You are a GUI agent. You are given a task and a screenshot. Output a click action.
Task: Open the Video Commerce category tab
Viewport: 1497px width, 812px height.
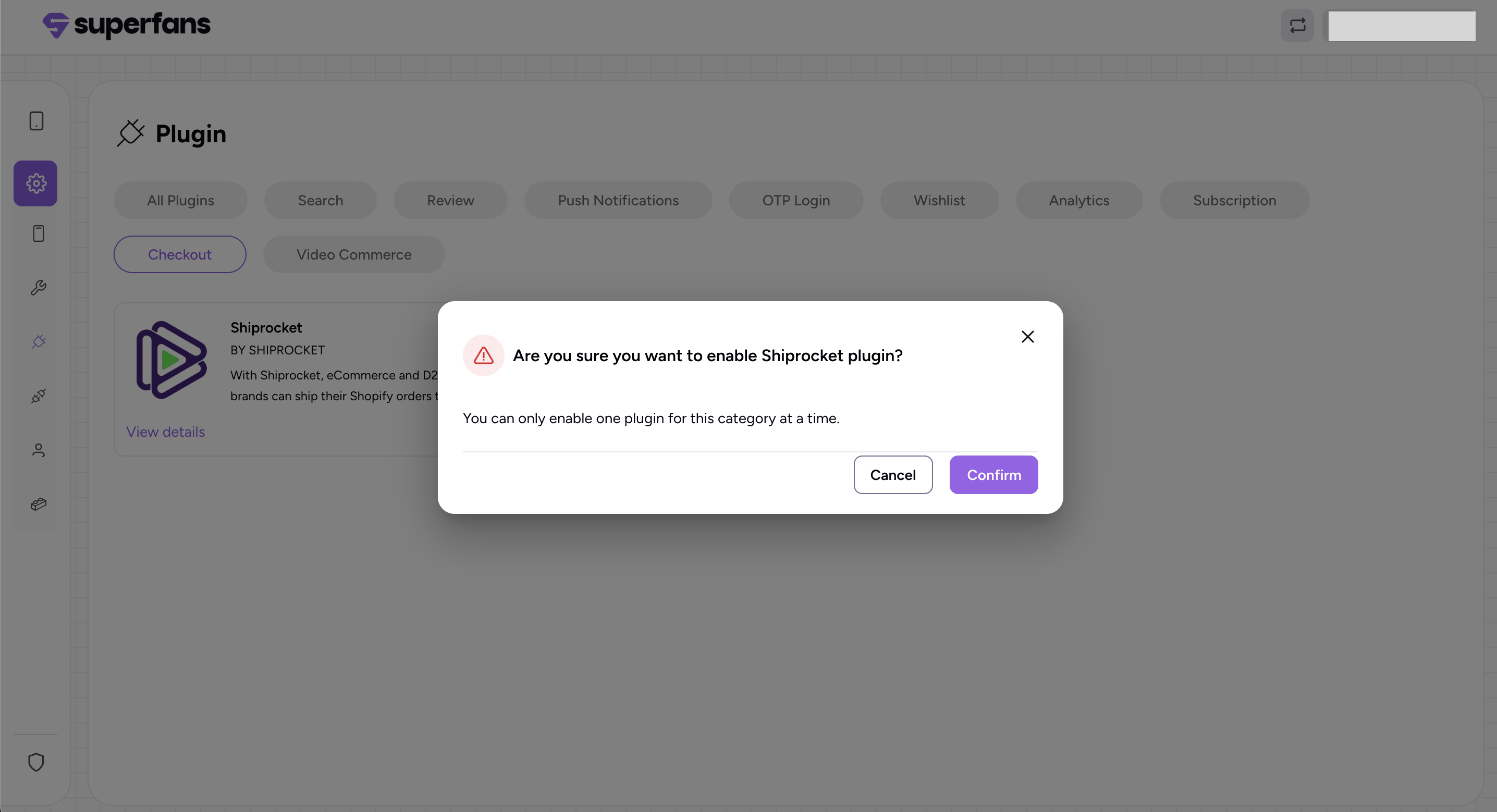coord(353,254)
